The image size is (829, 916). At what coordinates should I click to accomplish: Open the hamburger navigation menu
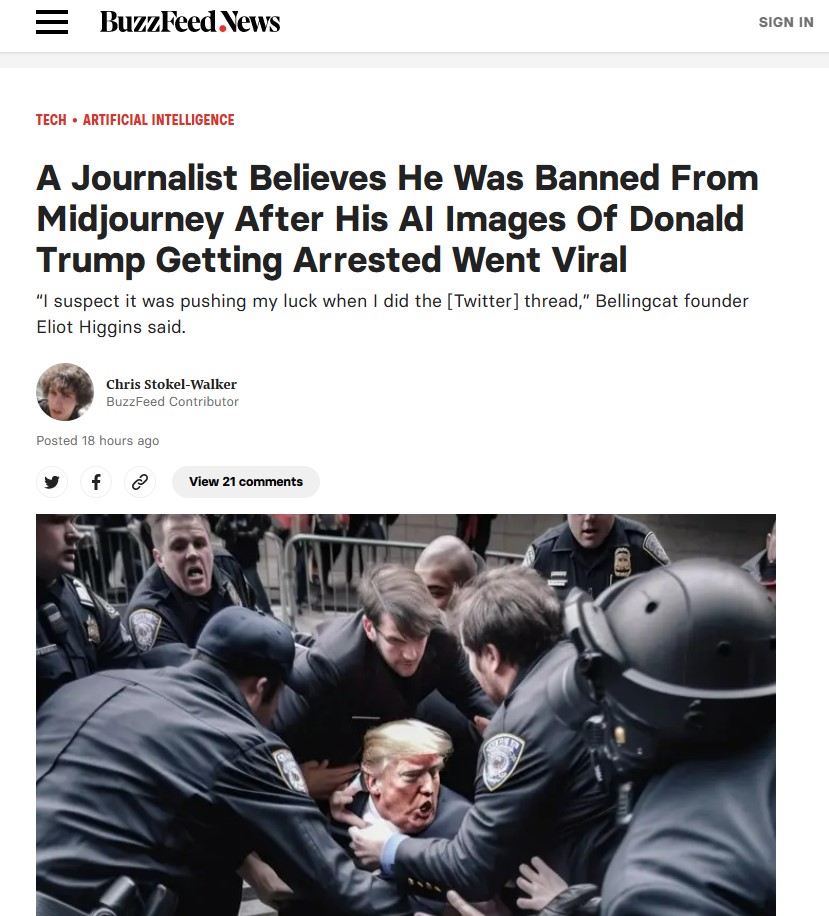point(52,22)
